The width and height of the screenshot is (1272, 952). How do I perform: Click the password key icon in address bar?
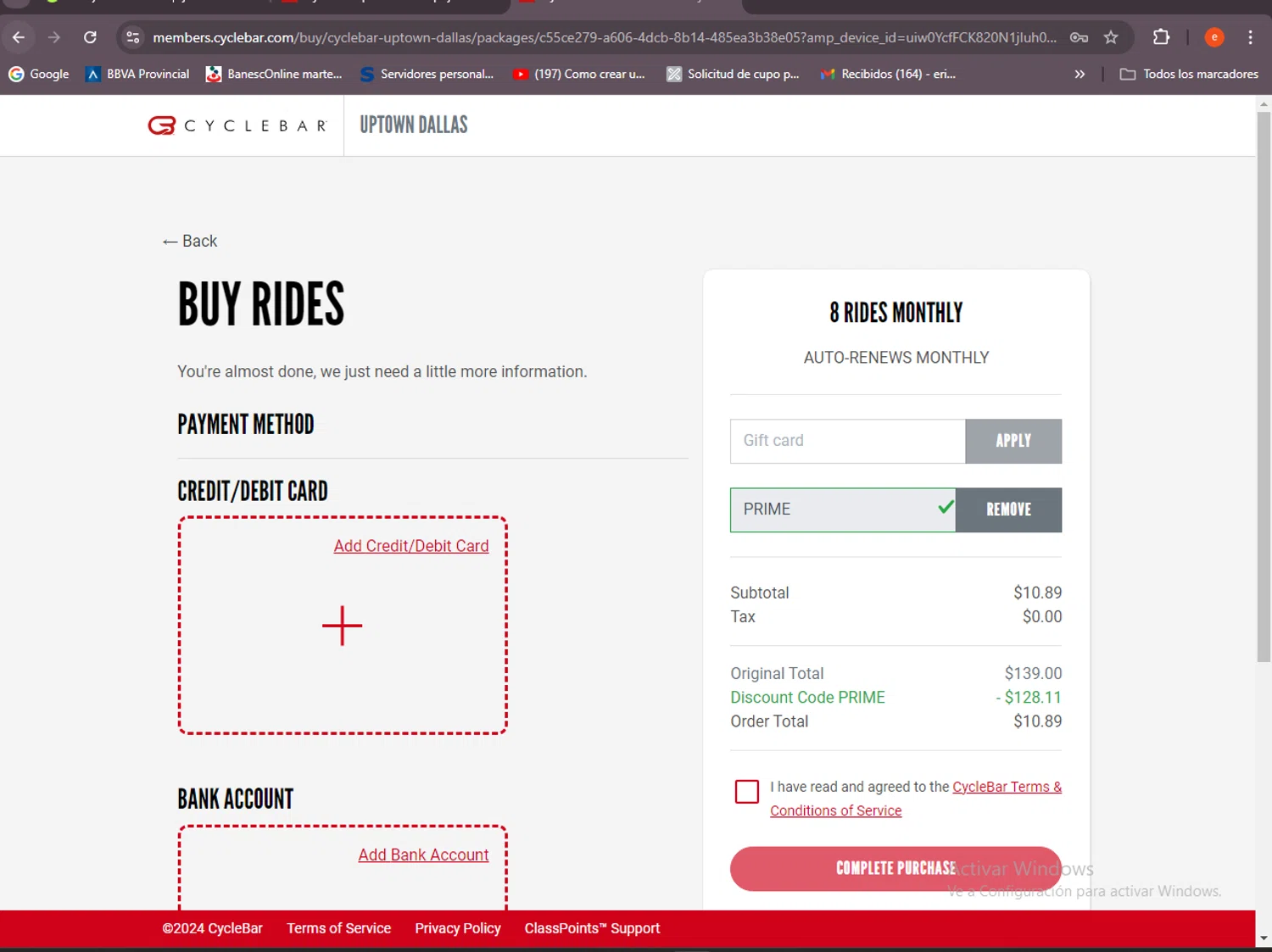(1079, 37)
